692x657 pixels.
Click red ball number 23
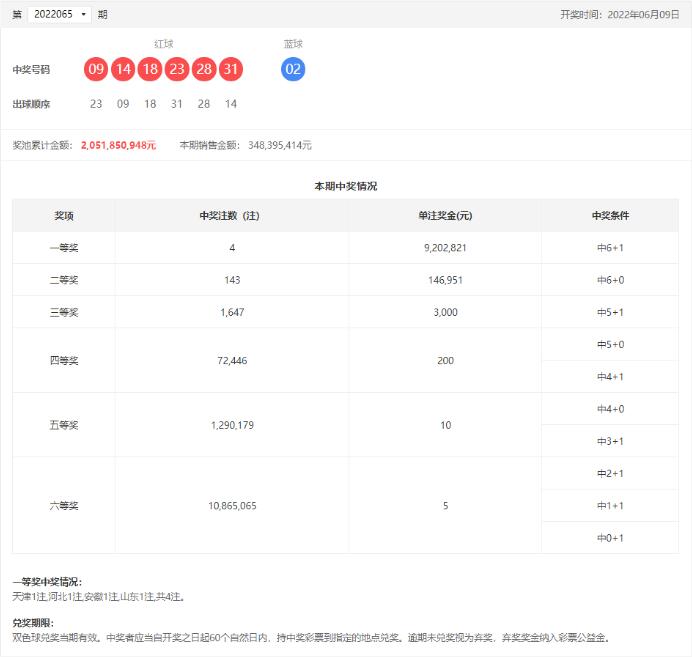click(177, 69)
